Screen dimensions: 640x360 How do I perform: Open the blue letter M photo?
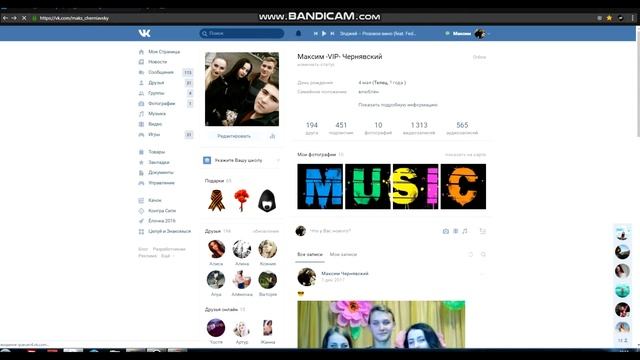click(320, 187)
